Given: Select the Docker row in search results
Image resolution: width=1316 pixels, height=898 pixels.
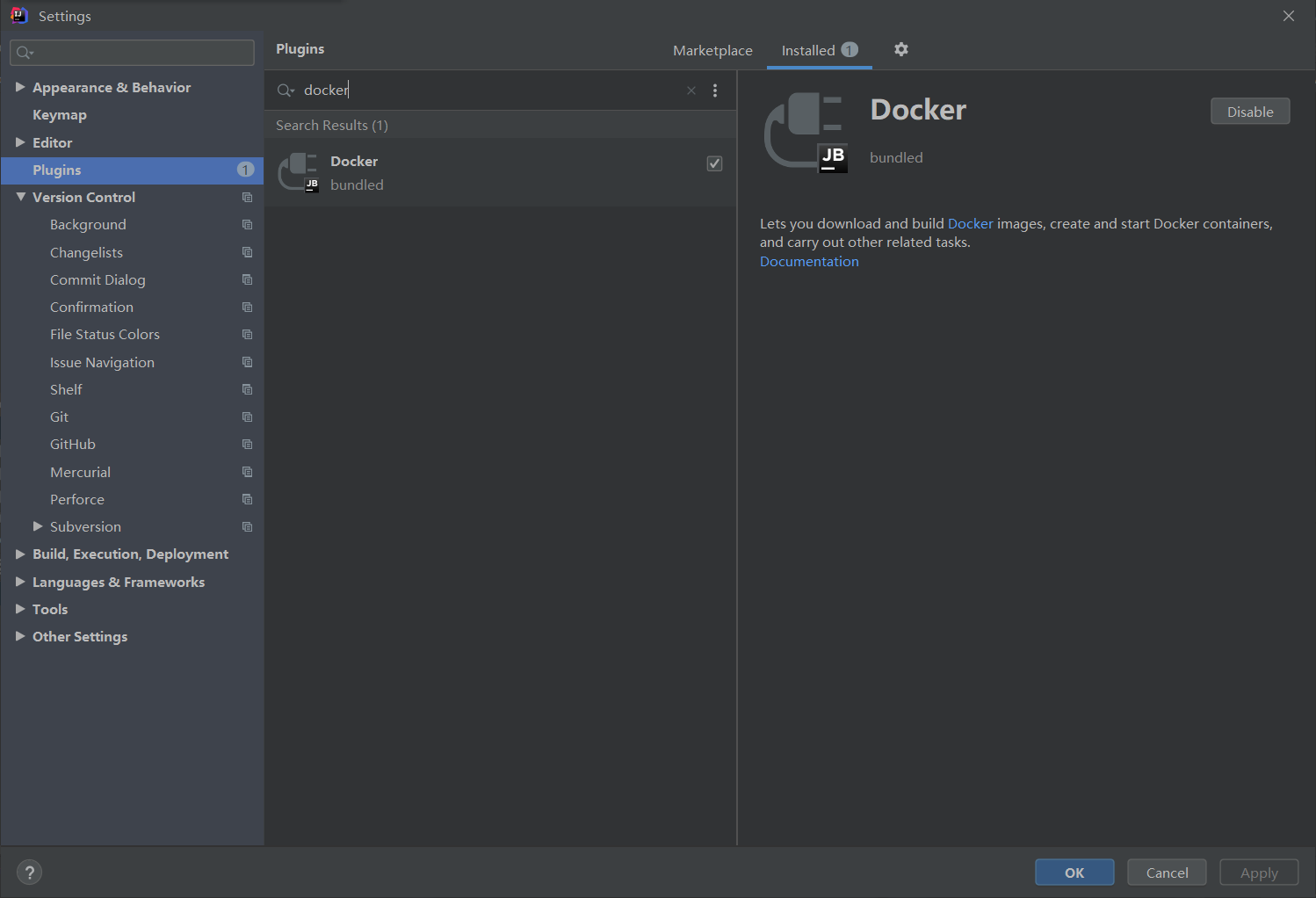Looking at the screenshot, I should (500, 172).
